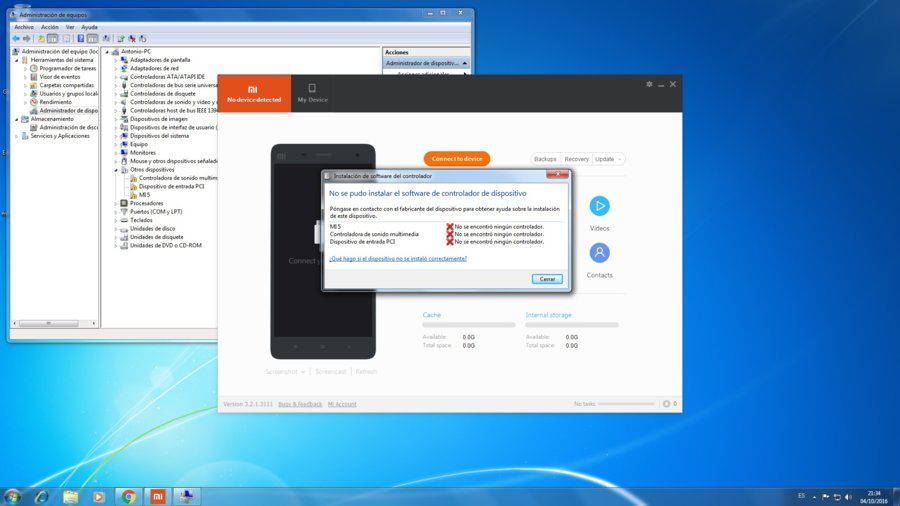
Task: Open the Windows Start button
Action: (x=11, y=496)
